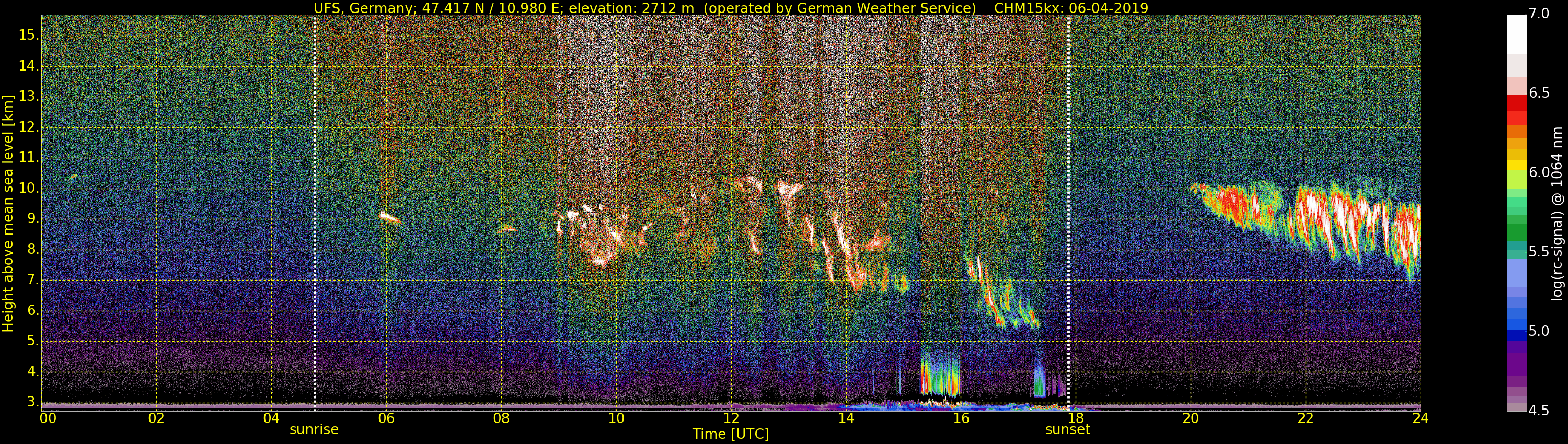Click time tick label '14'
The image size is (1568, 444).
[846, 418]
